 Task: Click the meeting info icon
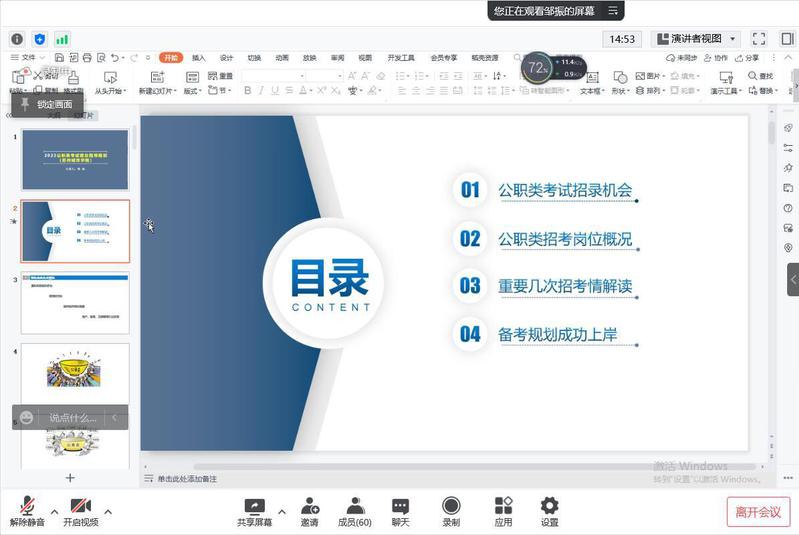click(x=17, y=39)
